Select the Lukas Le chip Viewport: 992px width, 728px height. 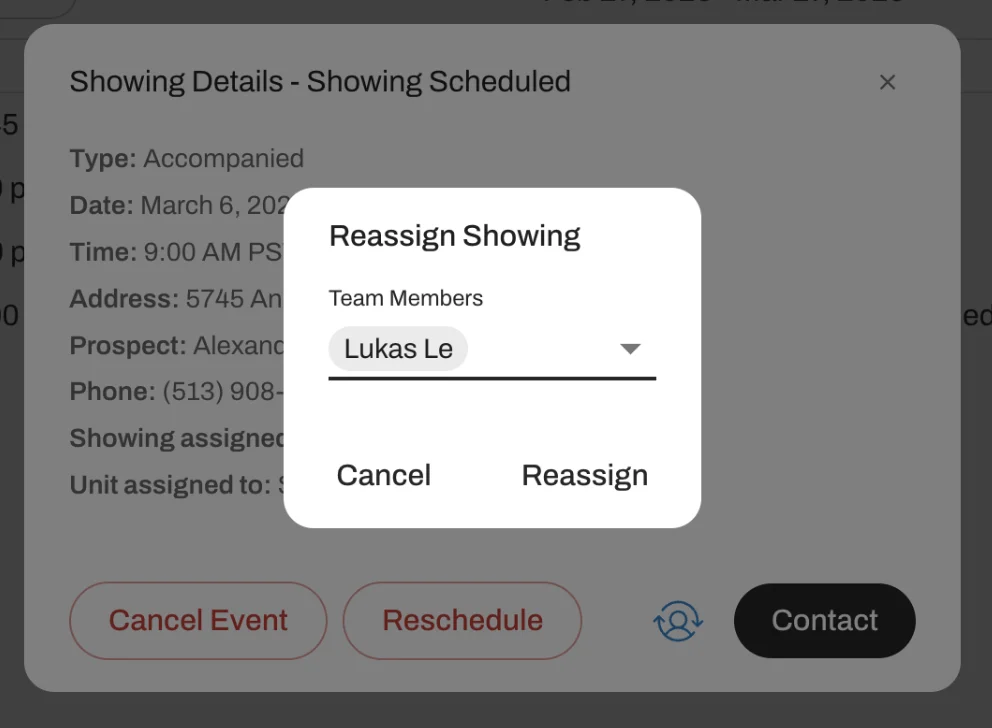398,349
